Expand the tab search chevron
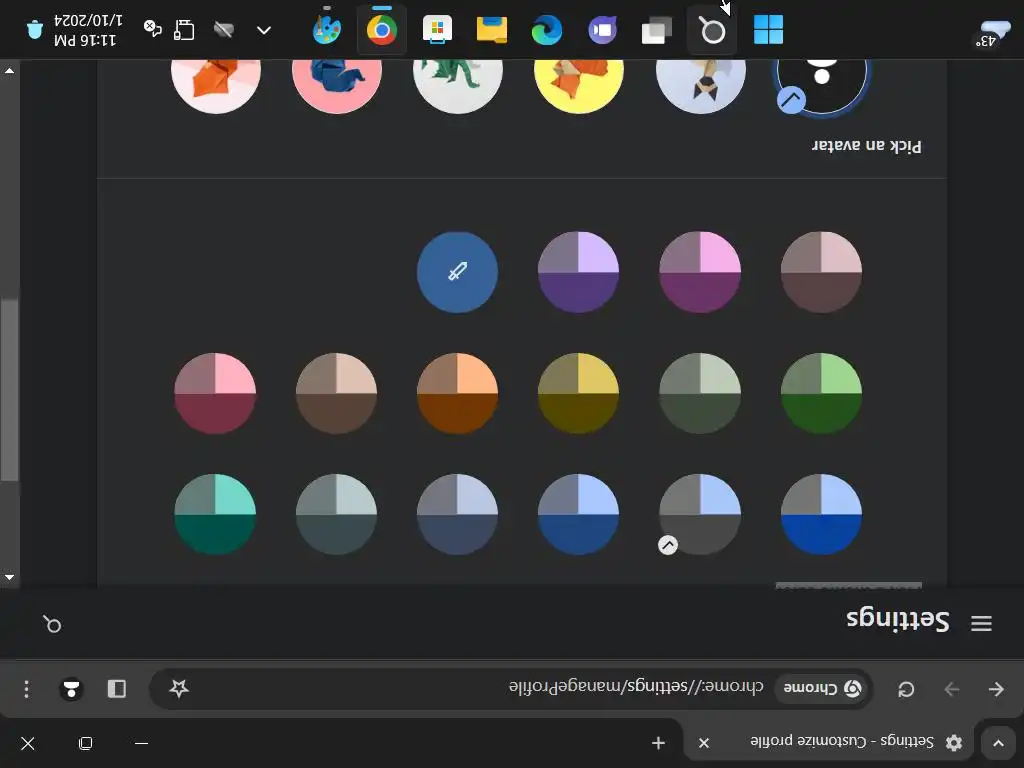1024x768 pixels. tap(999, 743)
